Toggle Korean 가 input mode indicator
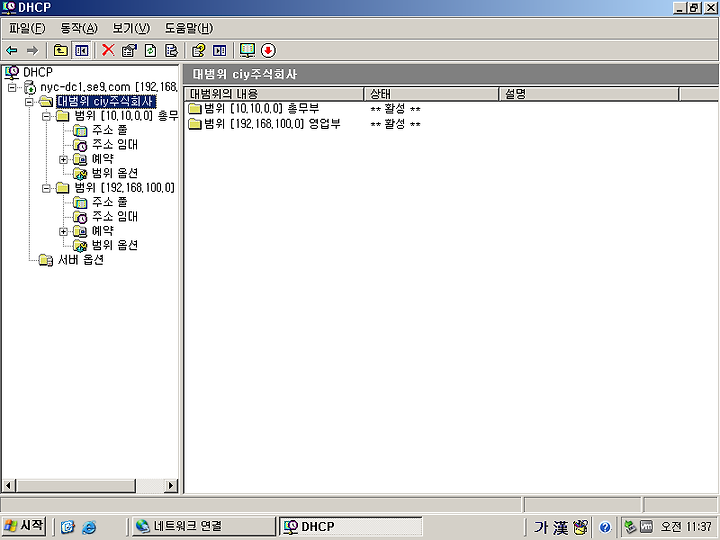Screen dimensions: 720x540 [x=540, y=527]
